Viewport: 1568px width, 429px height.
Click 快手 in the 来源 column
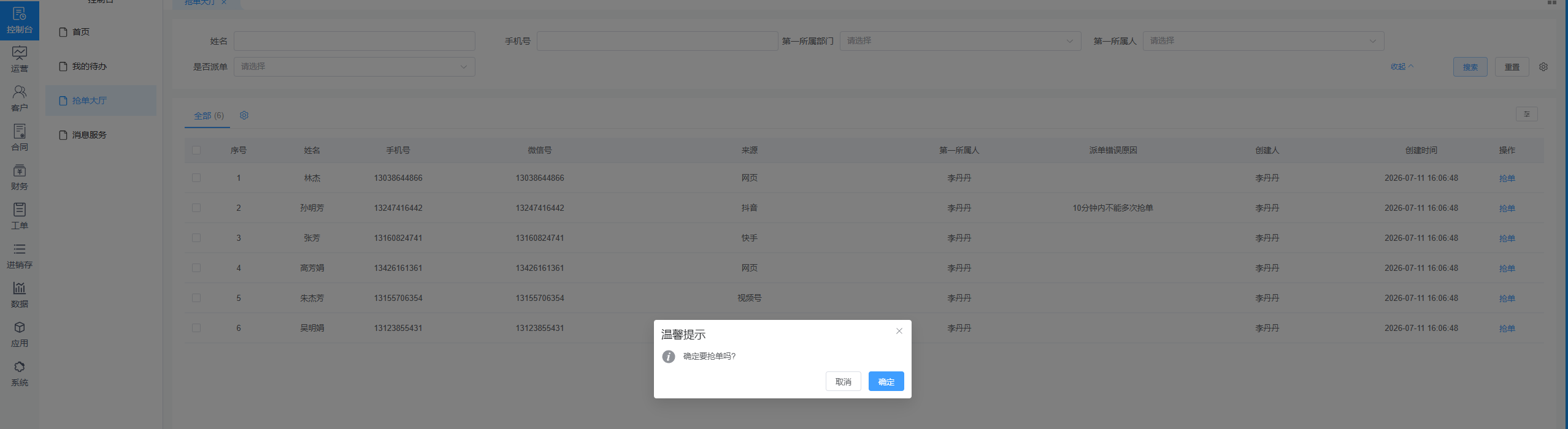click(x=749, y=238)
